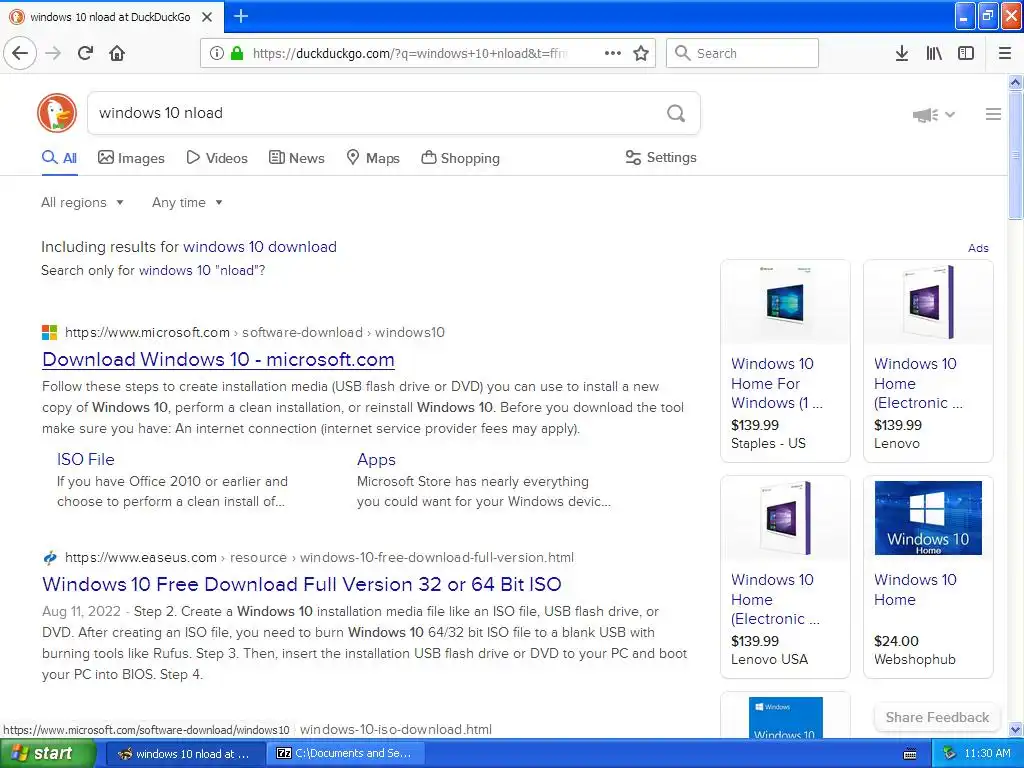Switch to the Maps search tab
The image size is (1024, 768).
tap(373, 158)
